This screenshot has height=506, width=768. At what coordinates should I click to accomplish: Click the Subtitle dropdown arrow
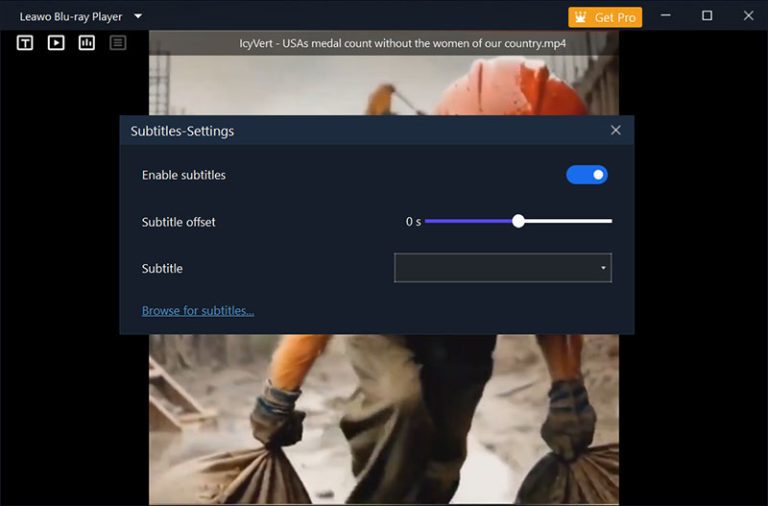[x=603, y=268]
